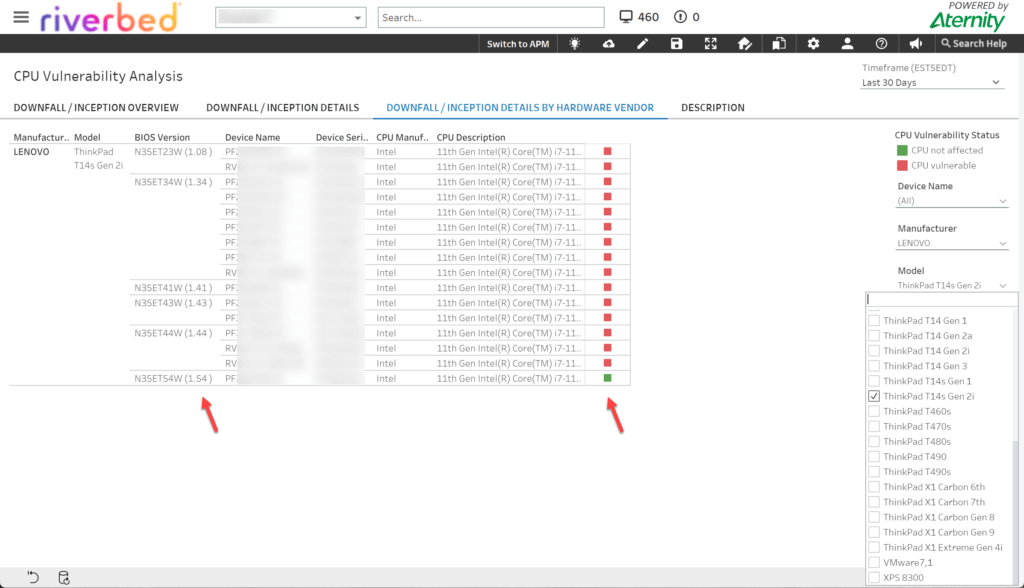Select Details by Hardware Vendor tab
The width and height of the screenshot is (1024, 588).
point(520,108)
